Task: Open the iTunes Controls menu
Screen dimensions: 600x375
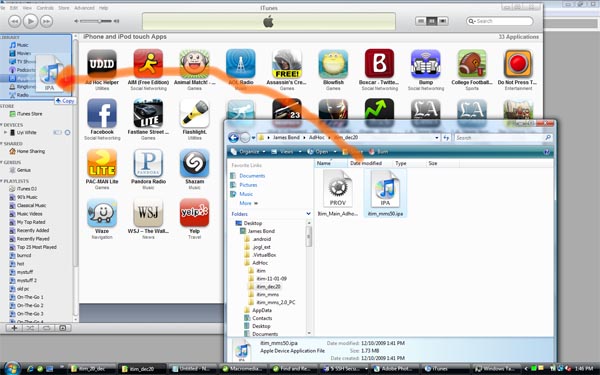Action: coord(45,8)
